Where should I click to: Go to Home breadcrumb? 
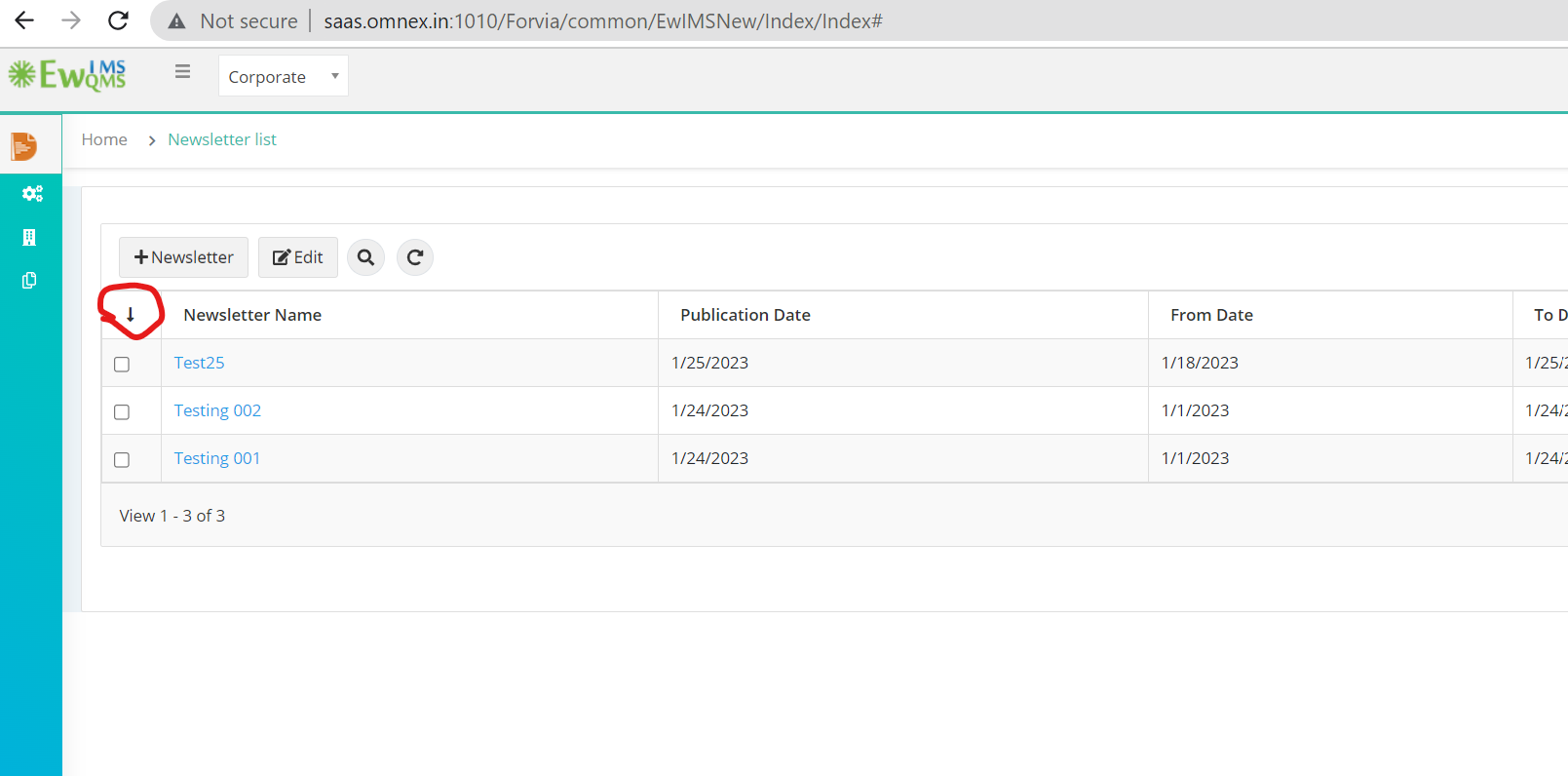click(104, 139)
